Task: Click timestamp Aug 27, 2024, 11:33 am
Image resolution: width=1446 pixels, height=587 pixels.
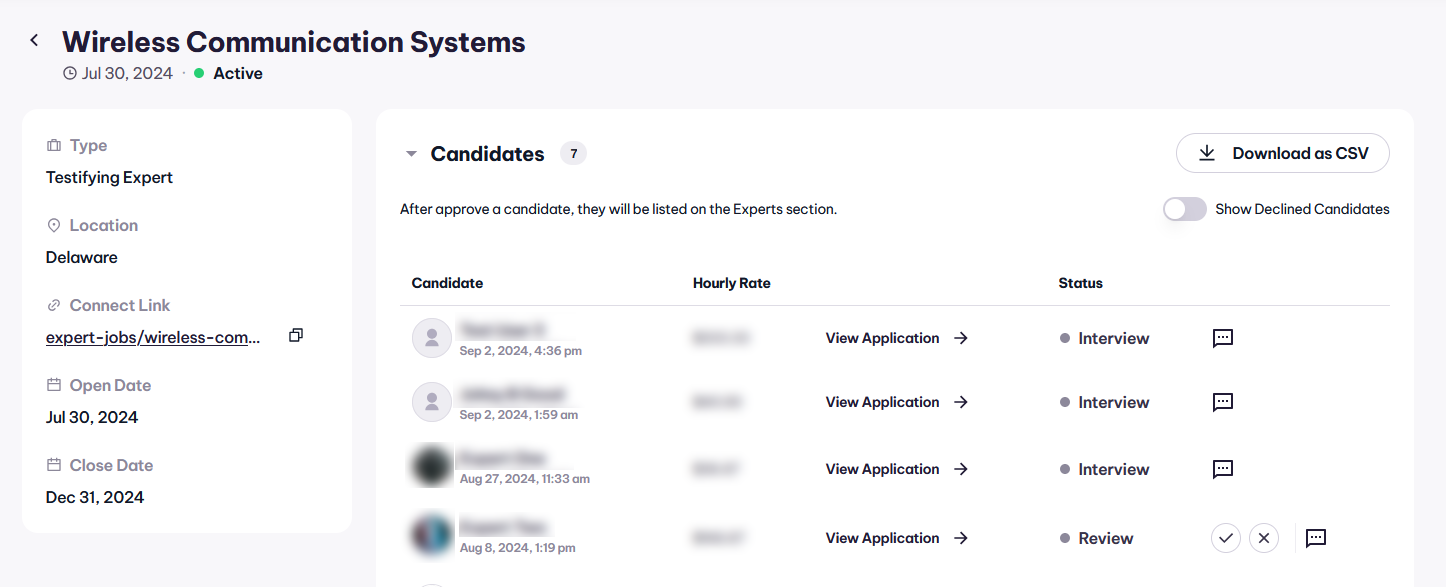Action: point(525,479)
